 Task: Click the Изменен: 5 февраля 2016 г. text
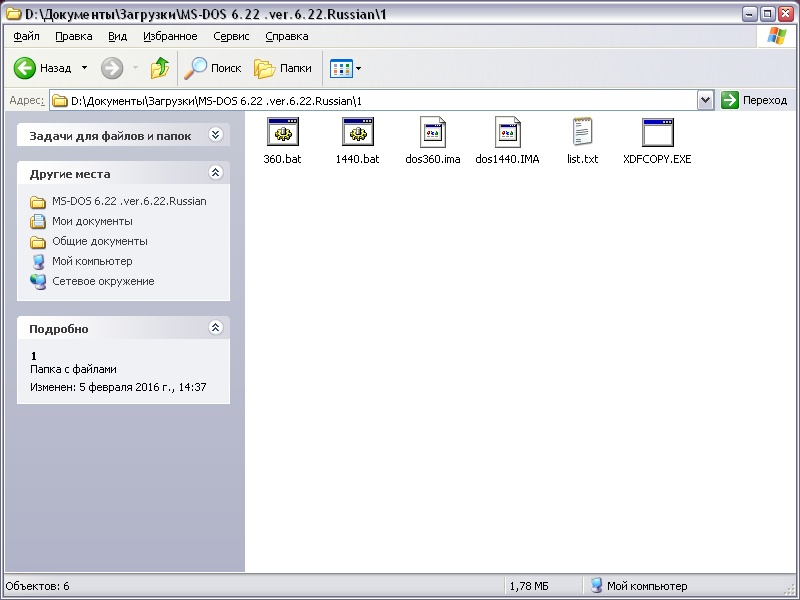point(118,387)
